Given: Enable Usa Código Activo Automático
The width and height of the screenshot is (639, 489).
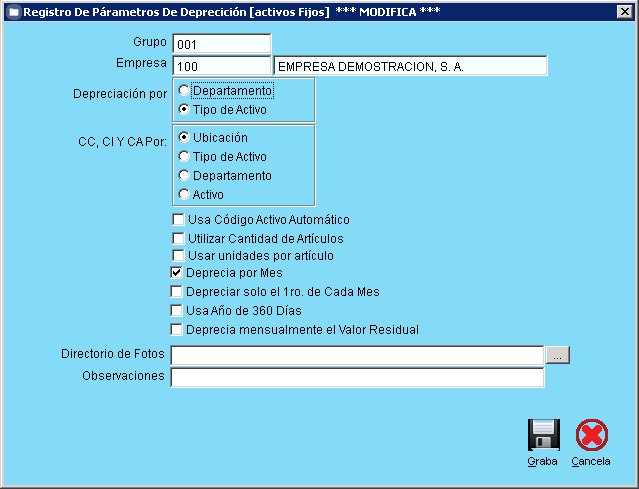Looking at the screenshot, I should click(x=178, y=220).
